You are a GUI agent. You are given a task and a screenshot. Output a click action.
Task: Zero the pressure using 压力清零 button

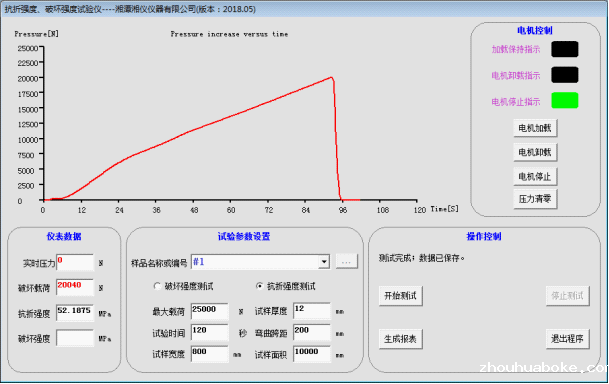tap(535, 199)
